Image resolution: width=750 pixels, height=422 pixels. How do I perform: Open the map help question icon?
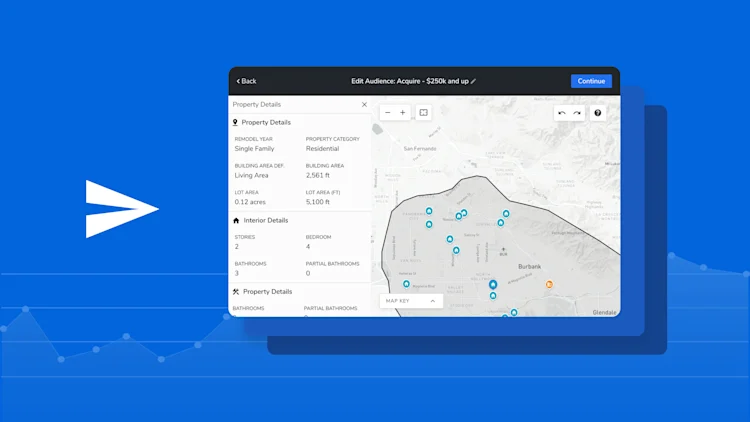pyautogui.click(x=597, y=113)
